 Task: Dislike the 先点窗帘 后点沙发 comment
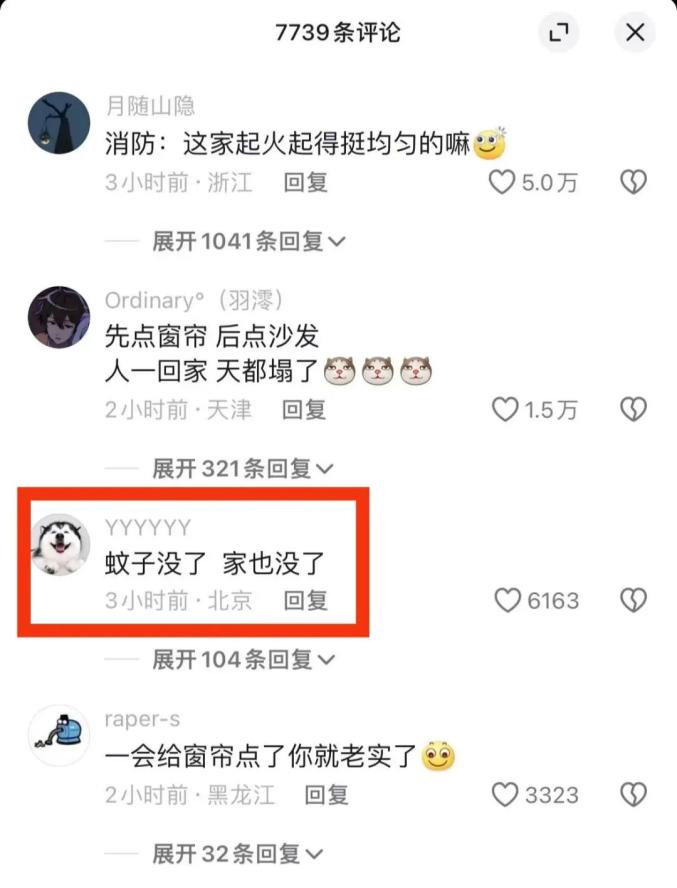[x=633, y=409]
